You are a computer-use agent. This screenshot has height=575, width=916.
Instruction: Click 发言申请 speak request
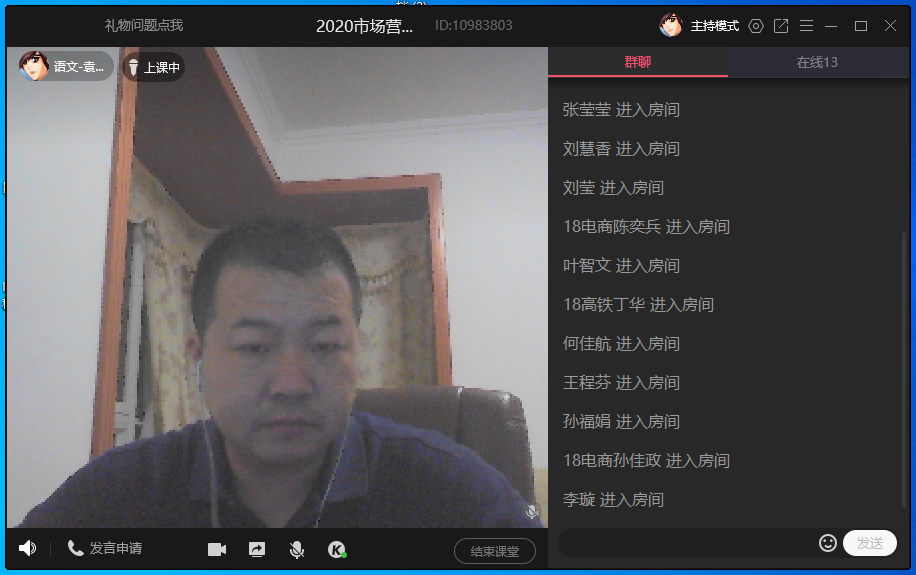pyautogui.click(x=105, y=548)
